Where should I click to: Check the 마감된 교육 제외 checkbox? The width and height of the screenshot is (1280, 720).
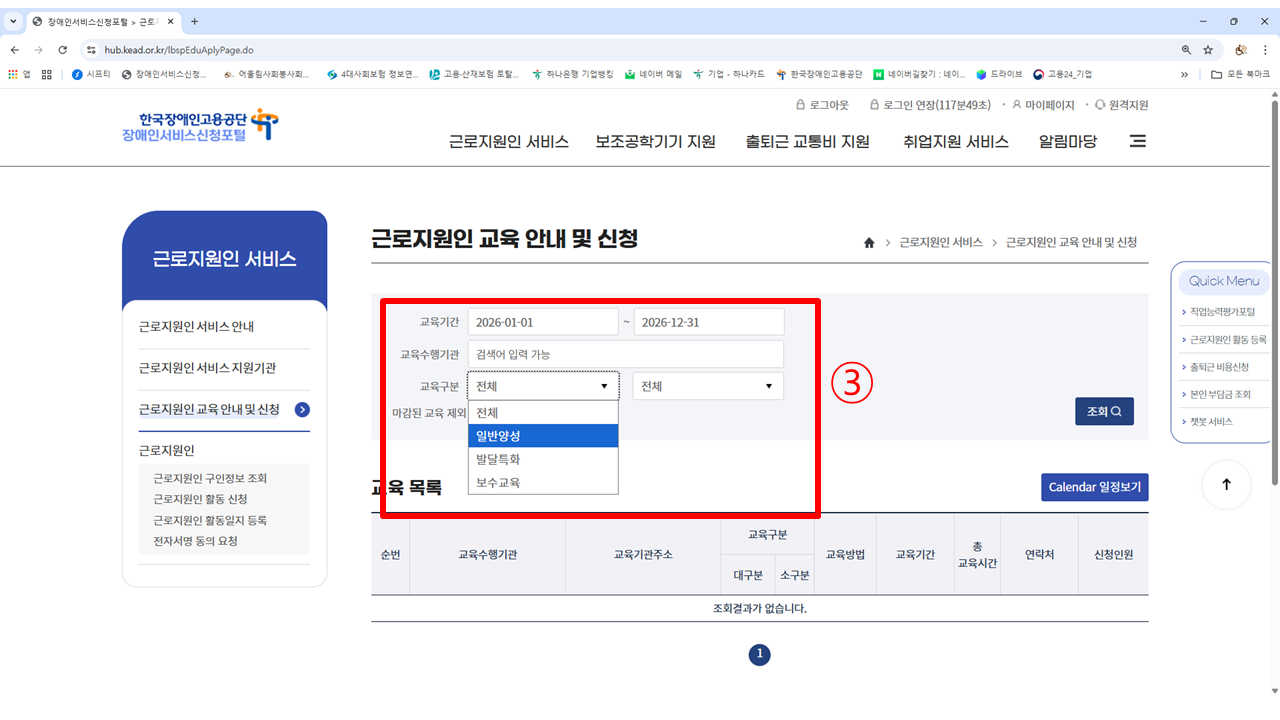point(477,413)
